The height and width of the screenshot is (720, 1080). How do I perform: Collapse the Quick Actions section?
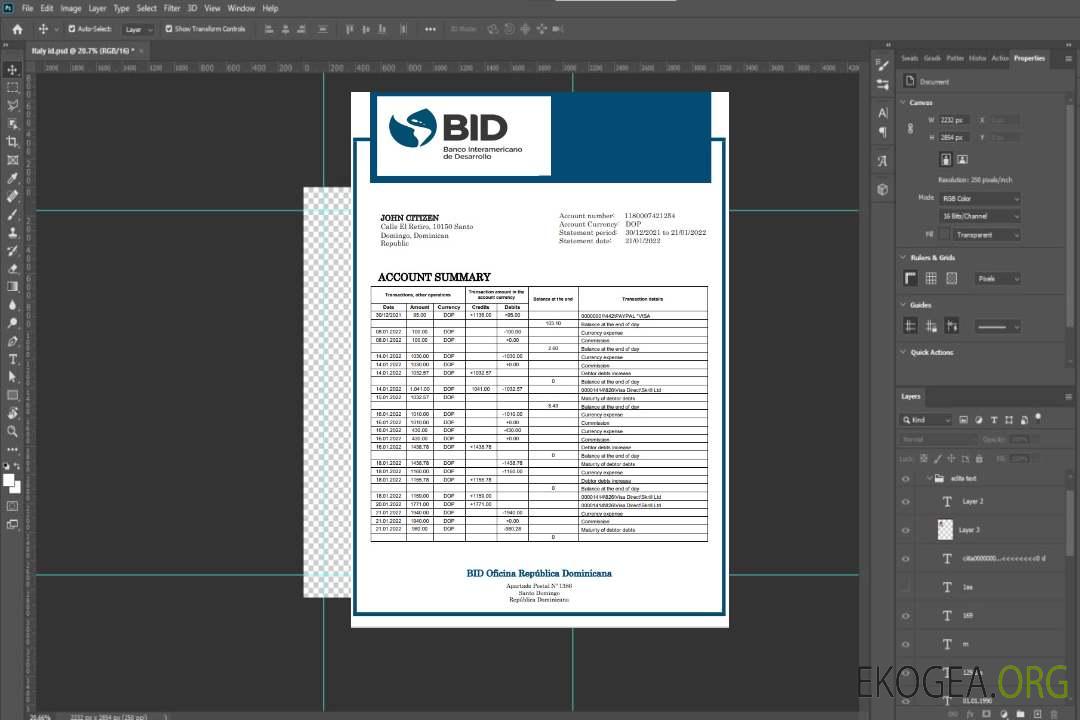point(904,352)
